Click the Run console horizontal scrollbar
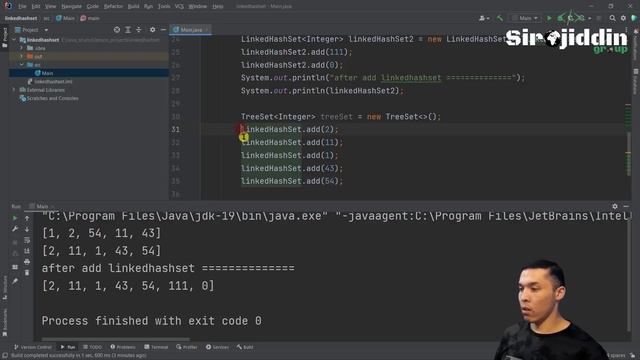The height and width of the screenshot is (360, 640). [116, 339]
